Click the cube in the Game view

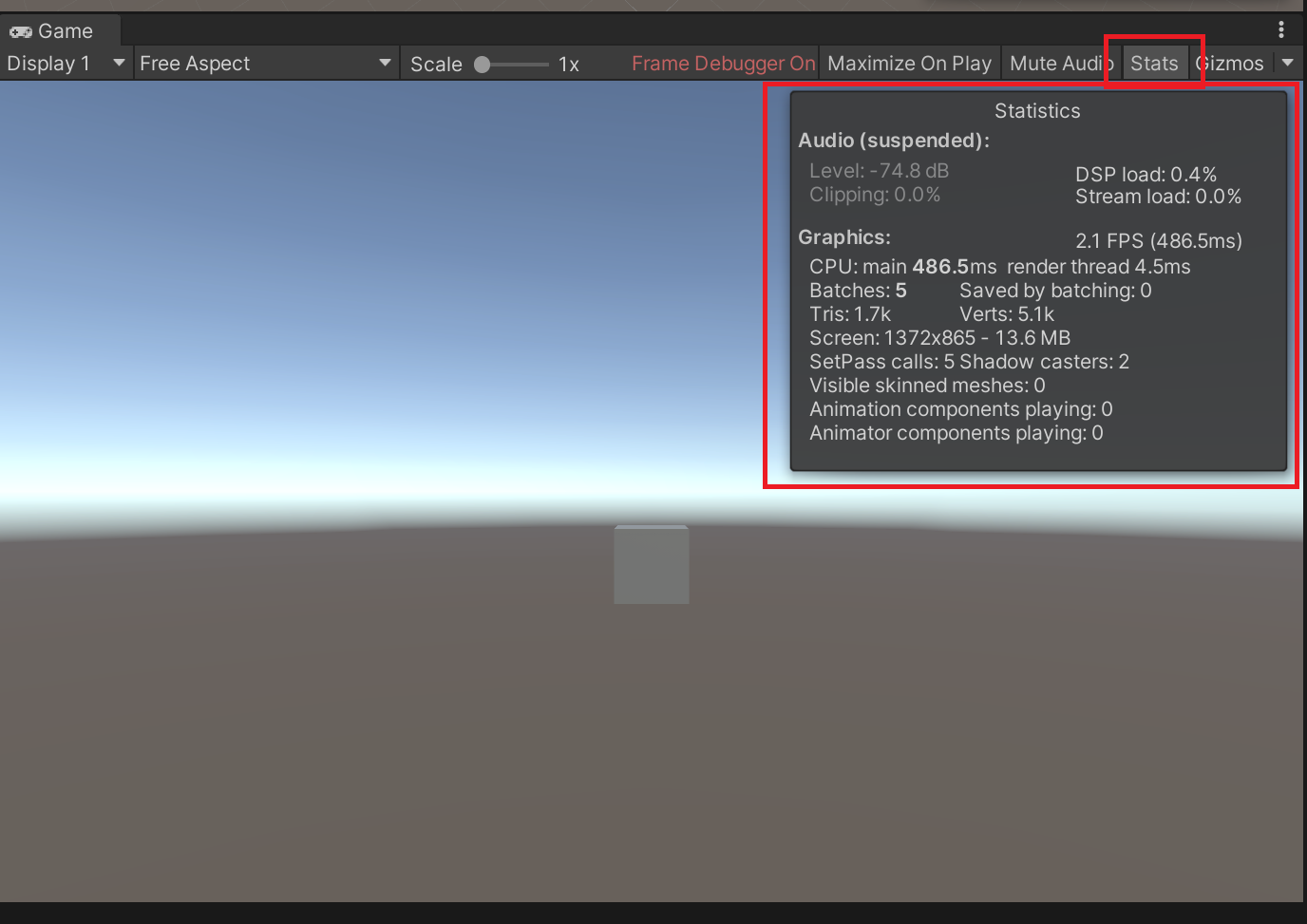point(651,564)
